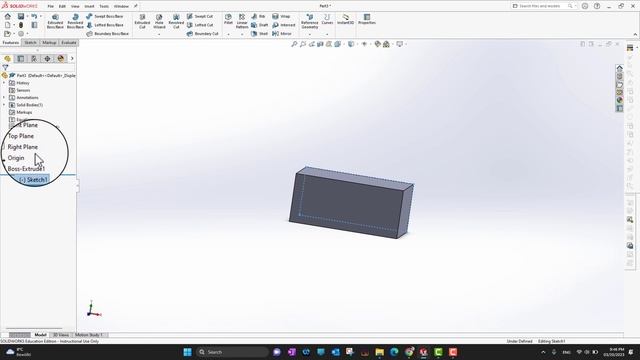Click the Zoom to Fit icon
This screenshot has height=360, width=640.
tap(294, 44)
